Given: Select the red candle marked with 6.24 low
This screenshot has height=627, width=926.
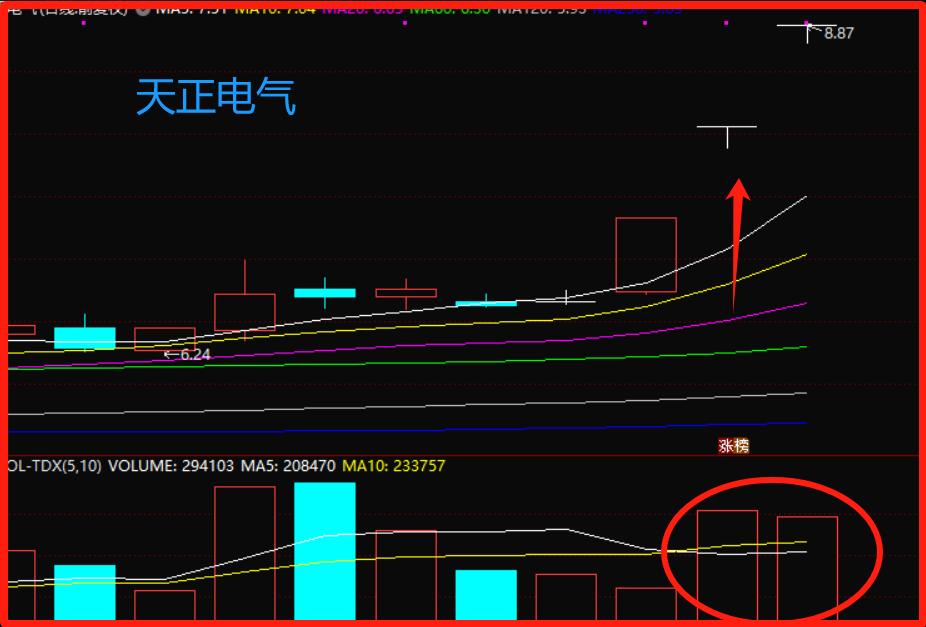Looking at the screenshot, I should coord(165,339).
